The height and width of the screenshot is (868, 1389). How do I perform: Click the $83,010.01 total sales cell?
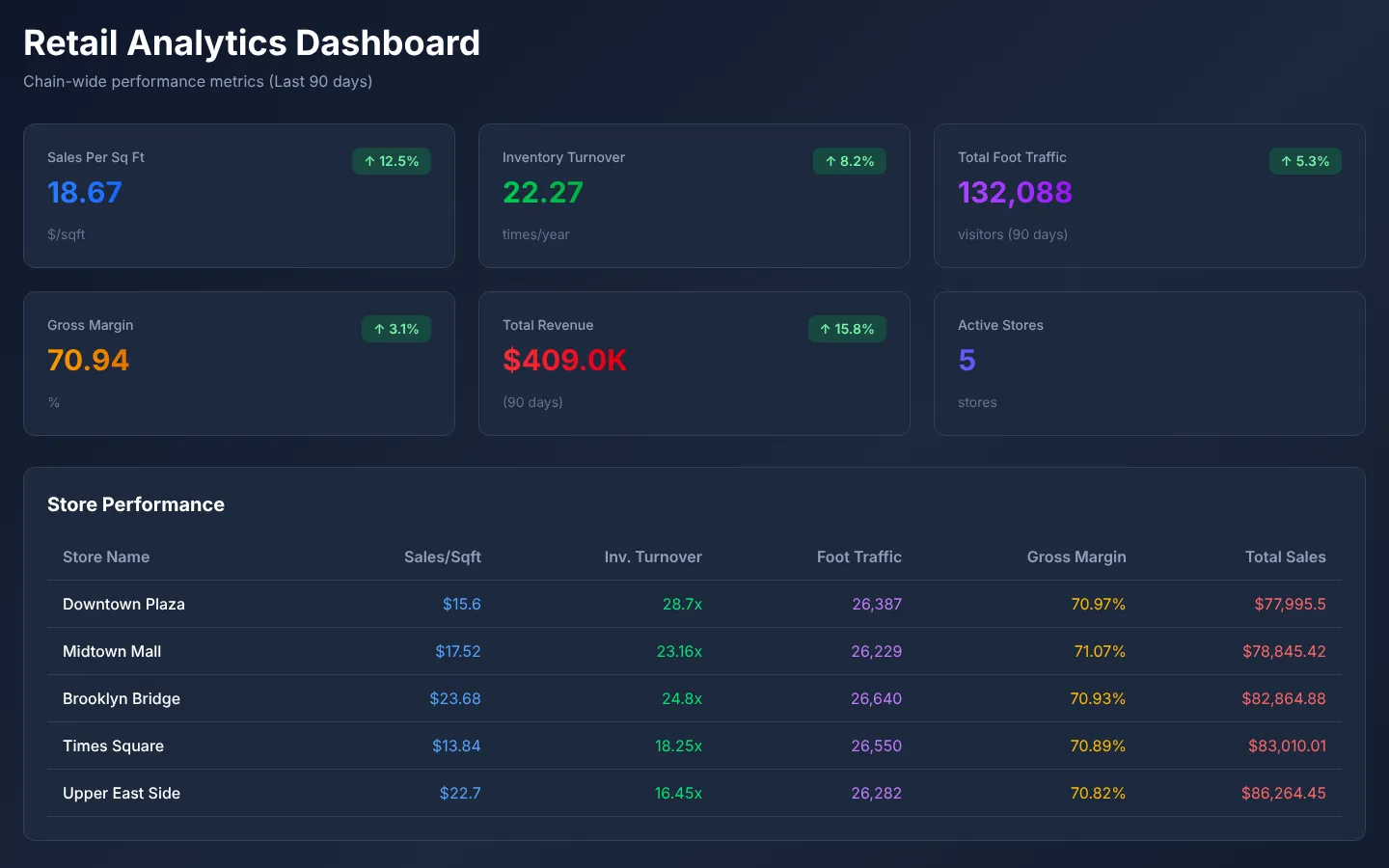(x=1288, y=746)
